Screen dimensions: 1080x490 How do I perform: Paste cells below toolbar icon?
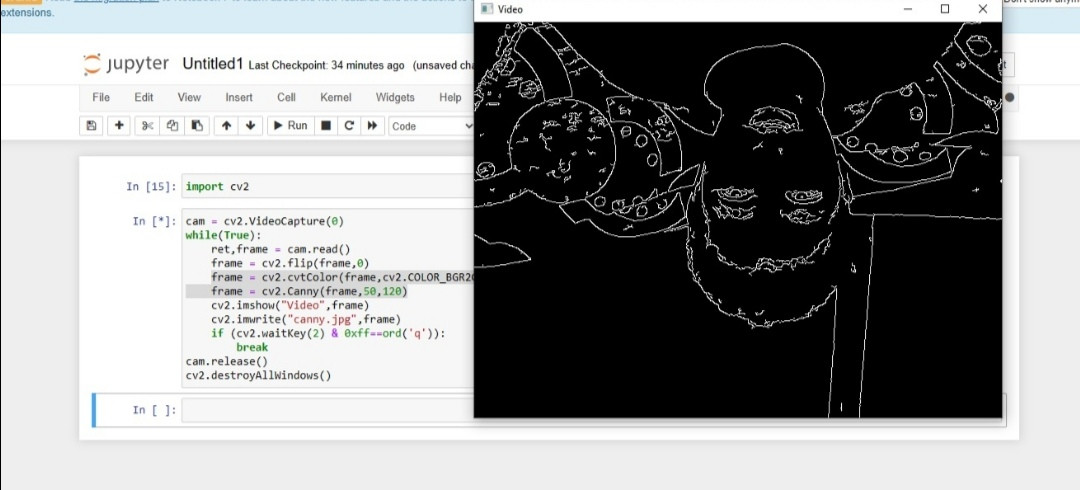(x=197, y=125)
